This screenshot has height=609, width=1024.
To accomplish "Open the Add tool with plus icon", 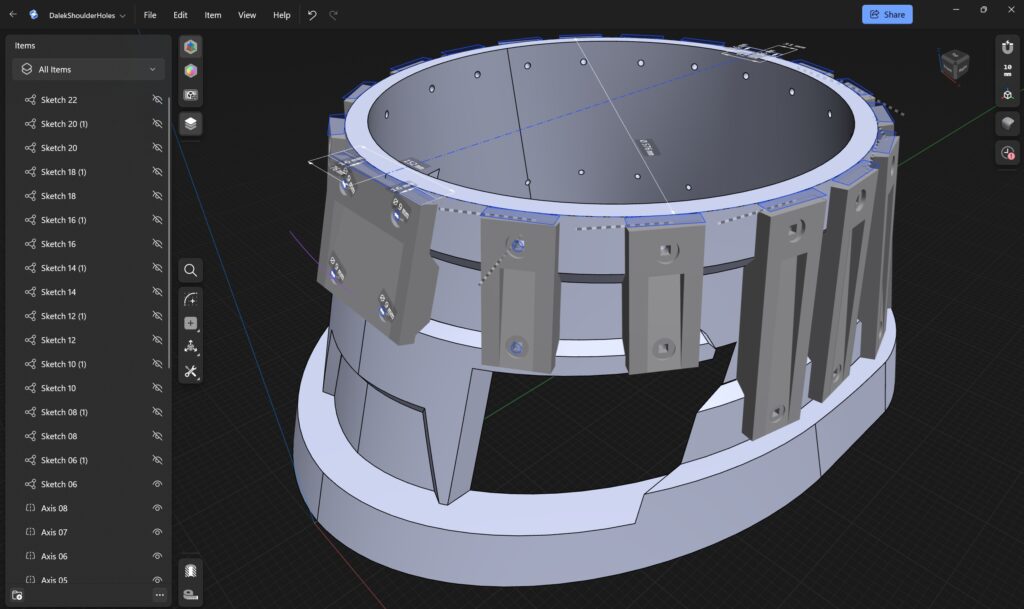I will [x=190, y=323].
